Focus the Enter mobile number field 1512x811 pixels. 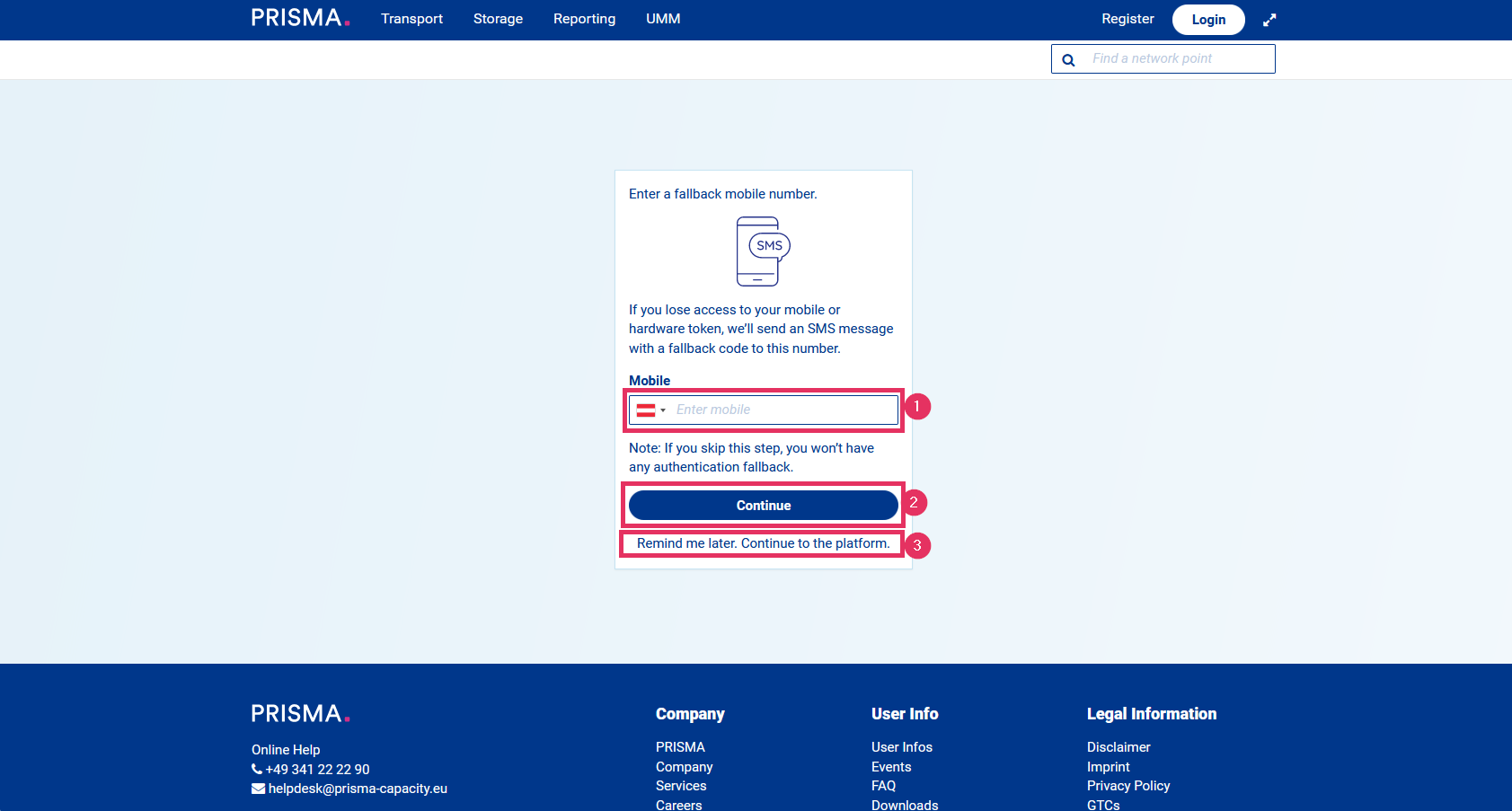[x=782, y=410]
